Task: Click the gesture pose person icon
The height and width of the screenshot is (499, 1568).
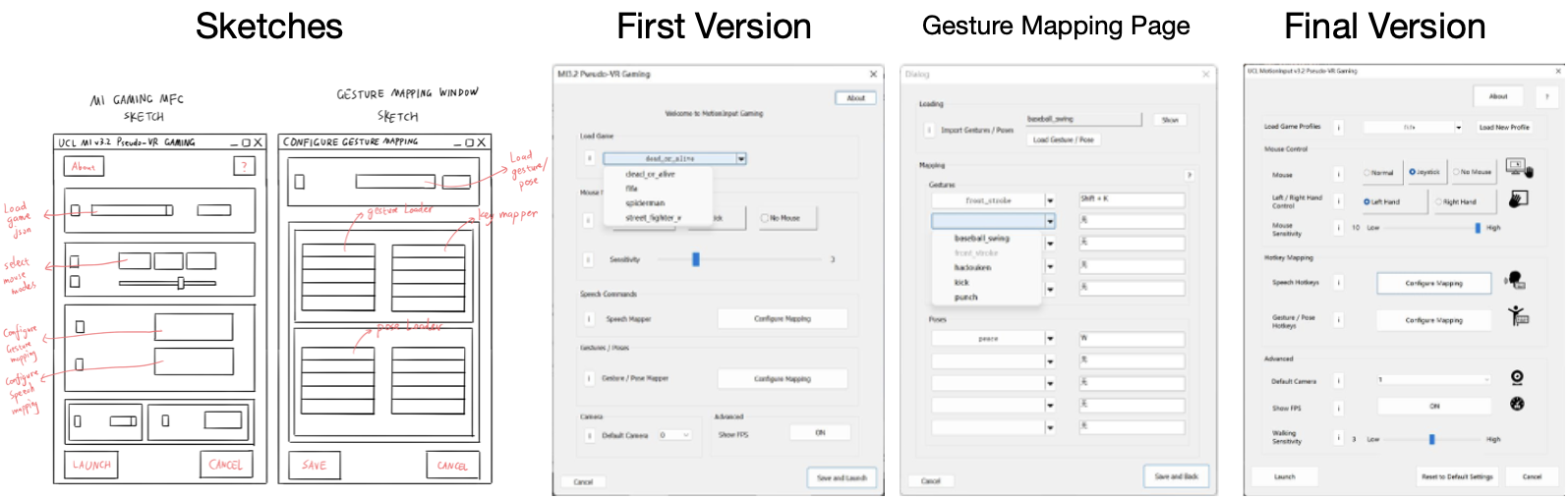Action: tap(1517, 316)
